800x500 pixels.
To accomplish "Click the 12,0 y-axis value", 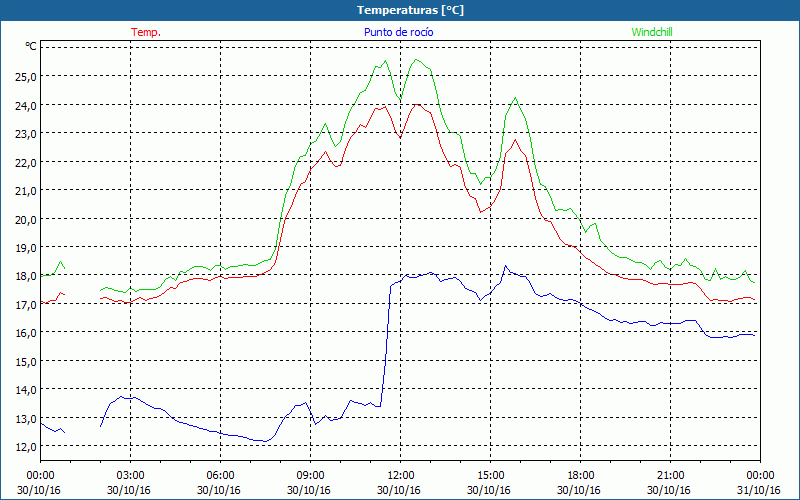I will click(27, 446).
